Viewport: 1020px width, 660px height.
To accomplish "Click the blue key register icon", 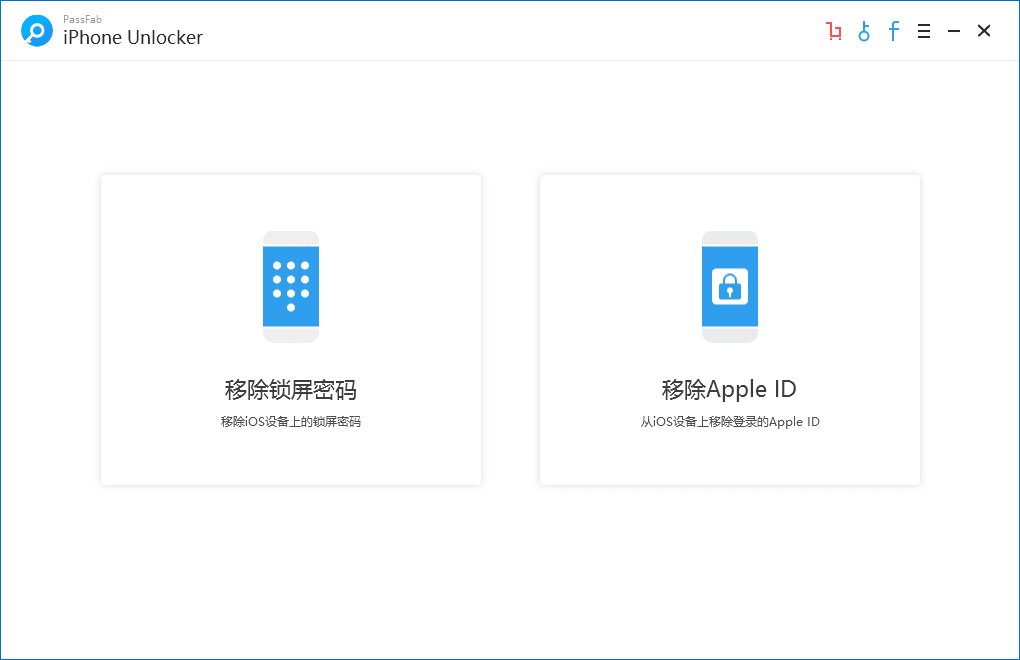I will click(x=864, y=31).
